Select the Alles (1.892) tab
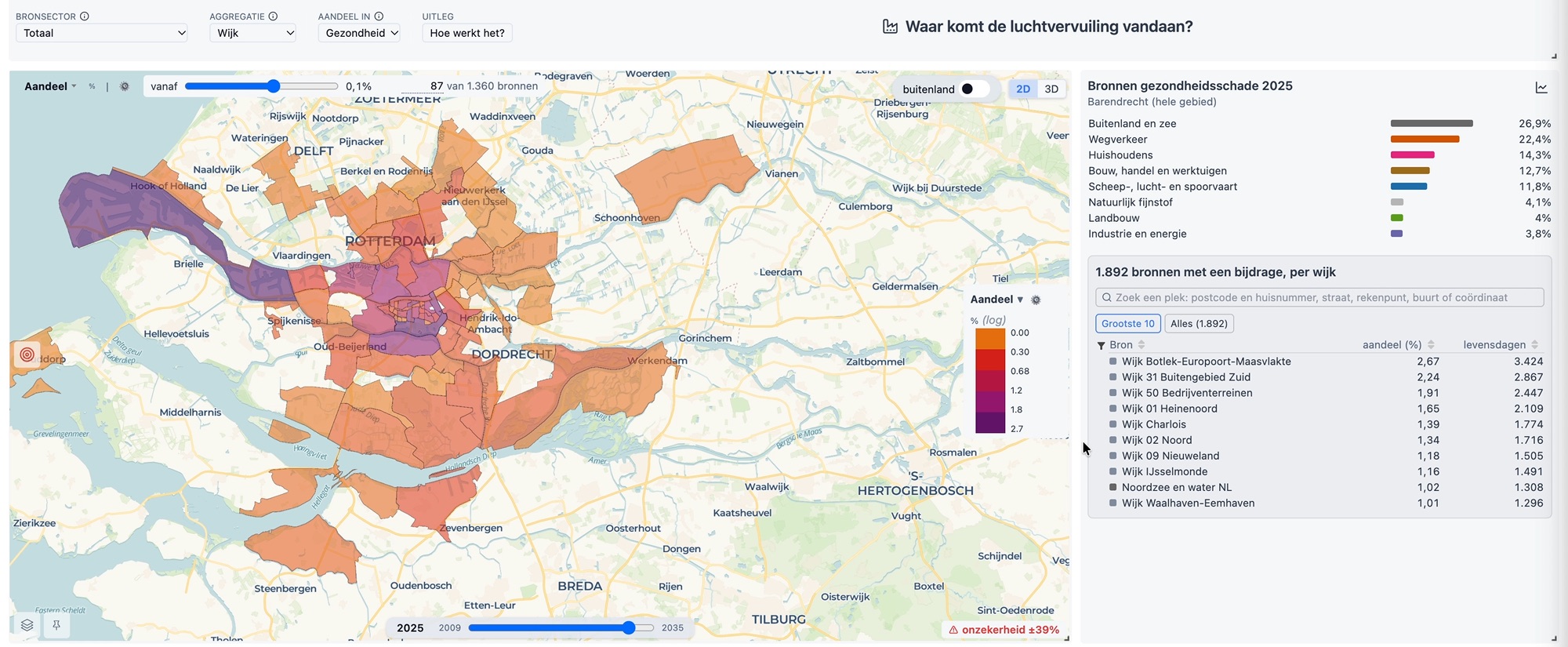Viewport: 1568px width, 647px height. point(1199,323)
